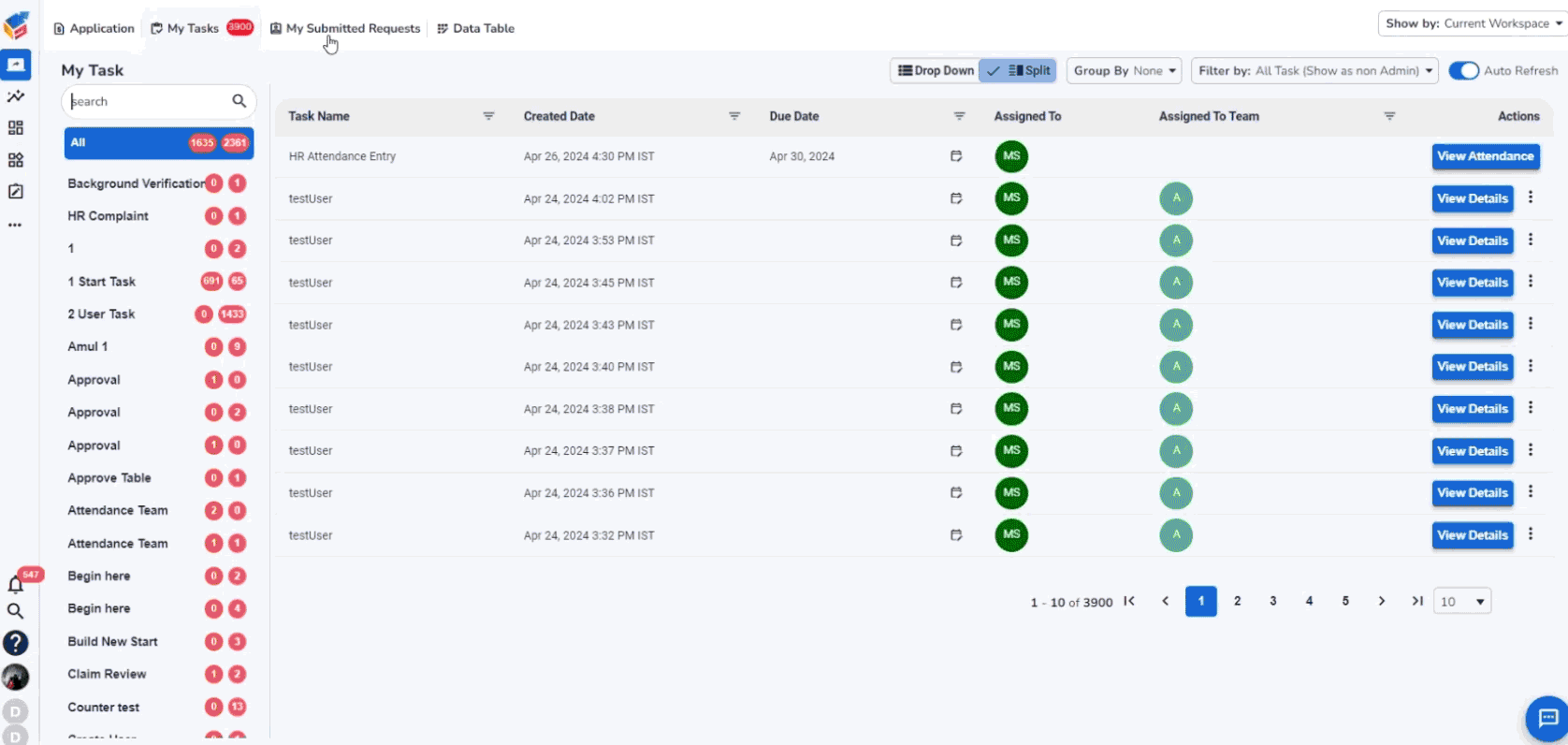
Task: Click the Task Name column filter icon
Action: 488,116
